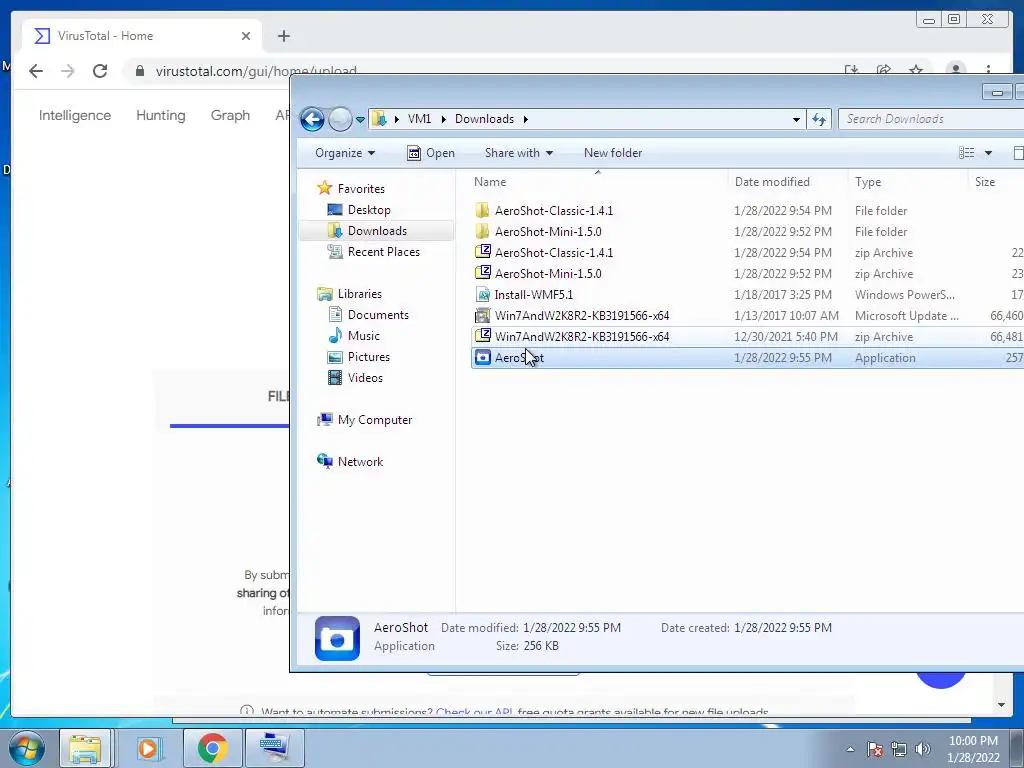
Task: Select Network in the navigation pane
Action: click(350, 462)
